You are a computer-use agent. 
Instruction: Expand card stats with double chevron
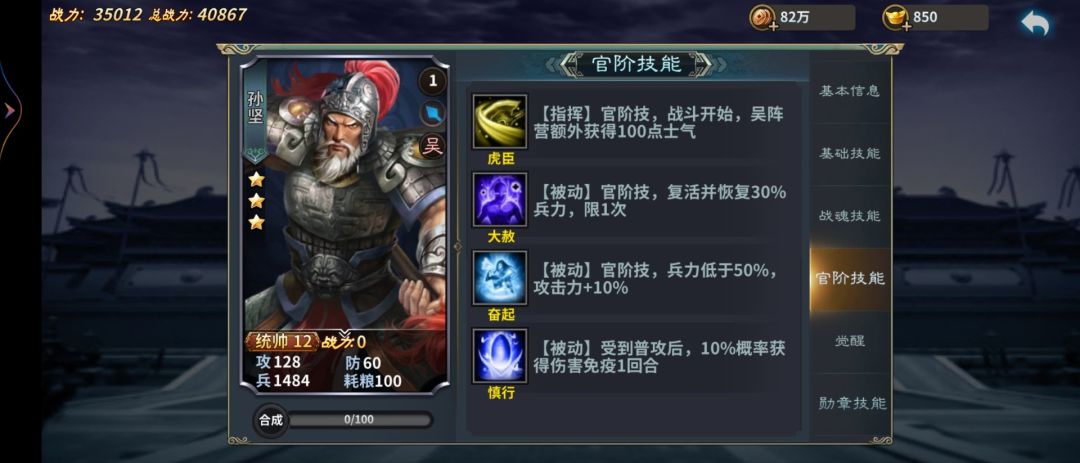tap(344, 333)
